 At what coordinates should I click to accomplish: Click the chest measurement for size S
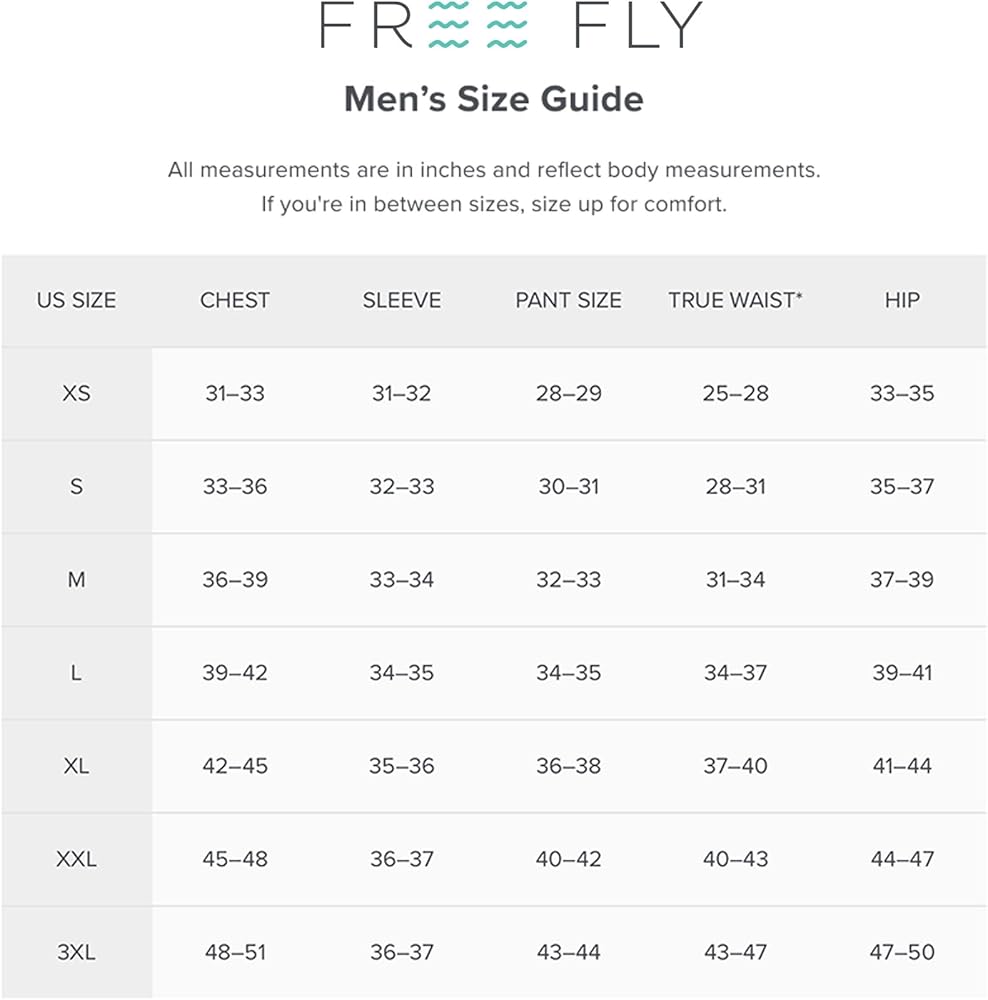pyautogui.click(x=235, y=487)
